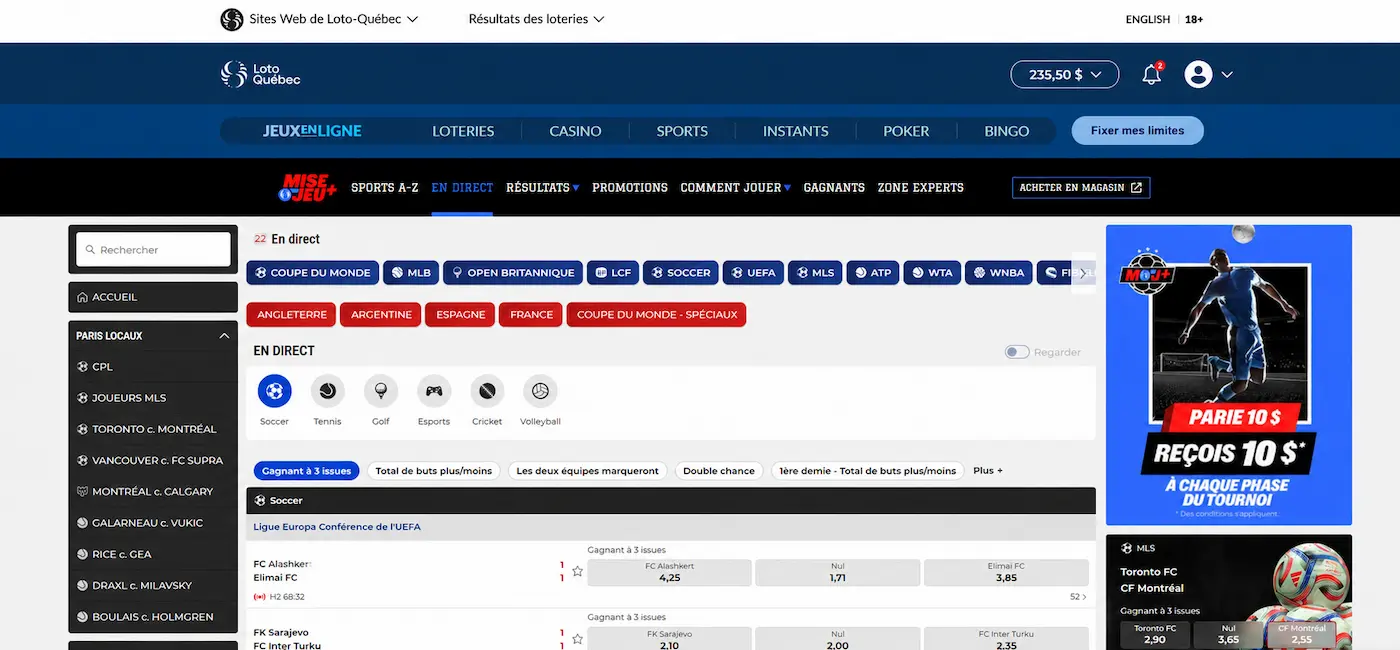Select the Soccer sport icon

[274, 390]
